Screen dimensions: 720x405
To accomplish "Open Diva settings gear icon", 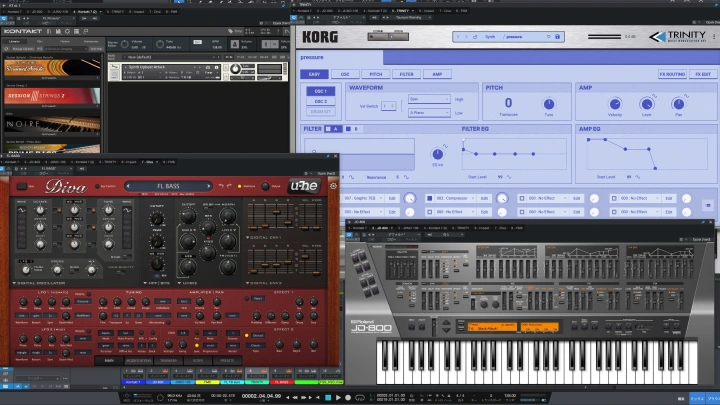I will (333, 186).
